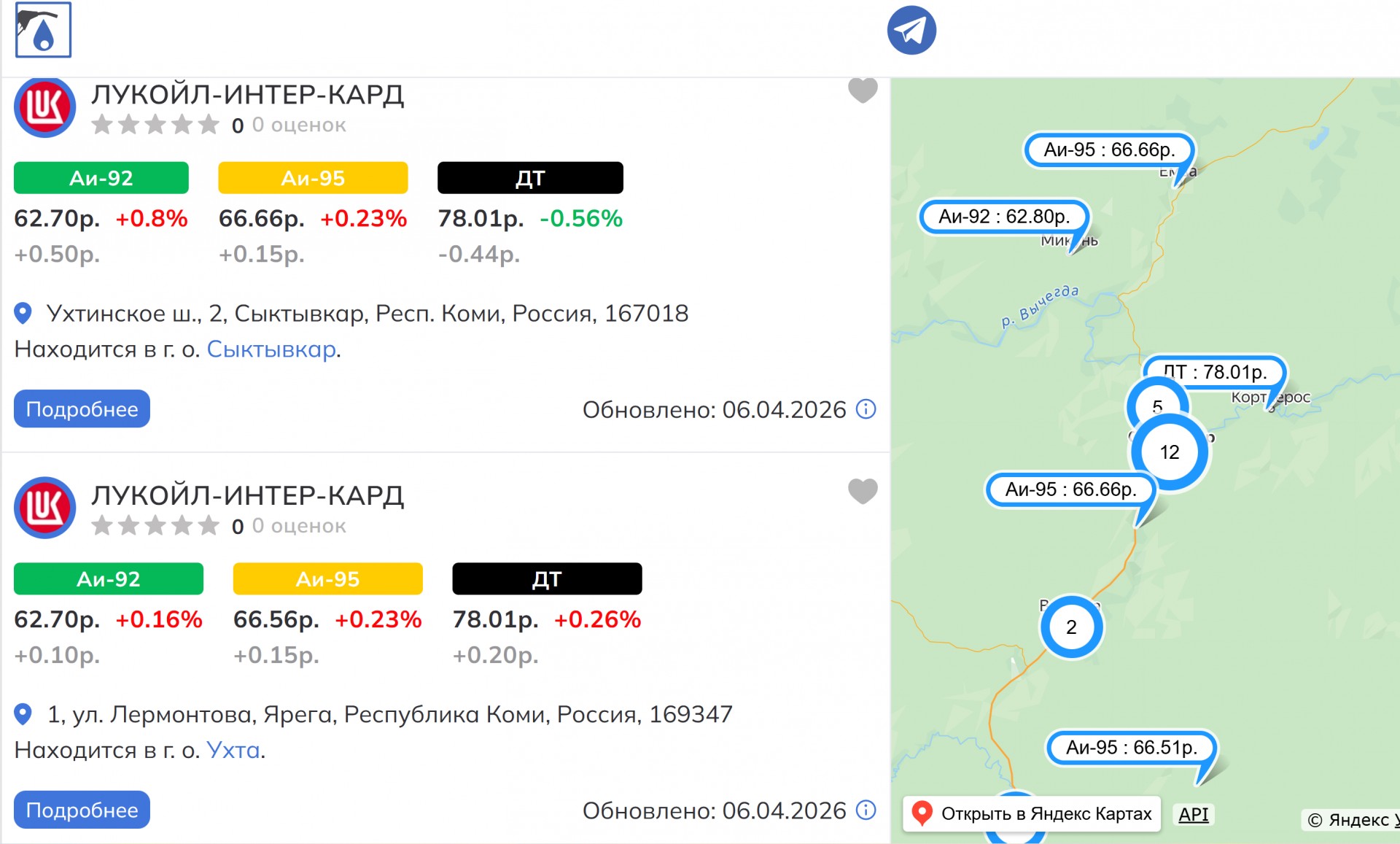Select the Аи-92 green label of first station
1400x844 pixels.
101,178
